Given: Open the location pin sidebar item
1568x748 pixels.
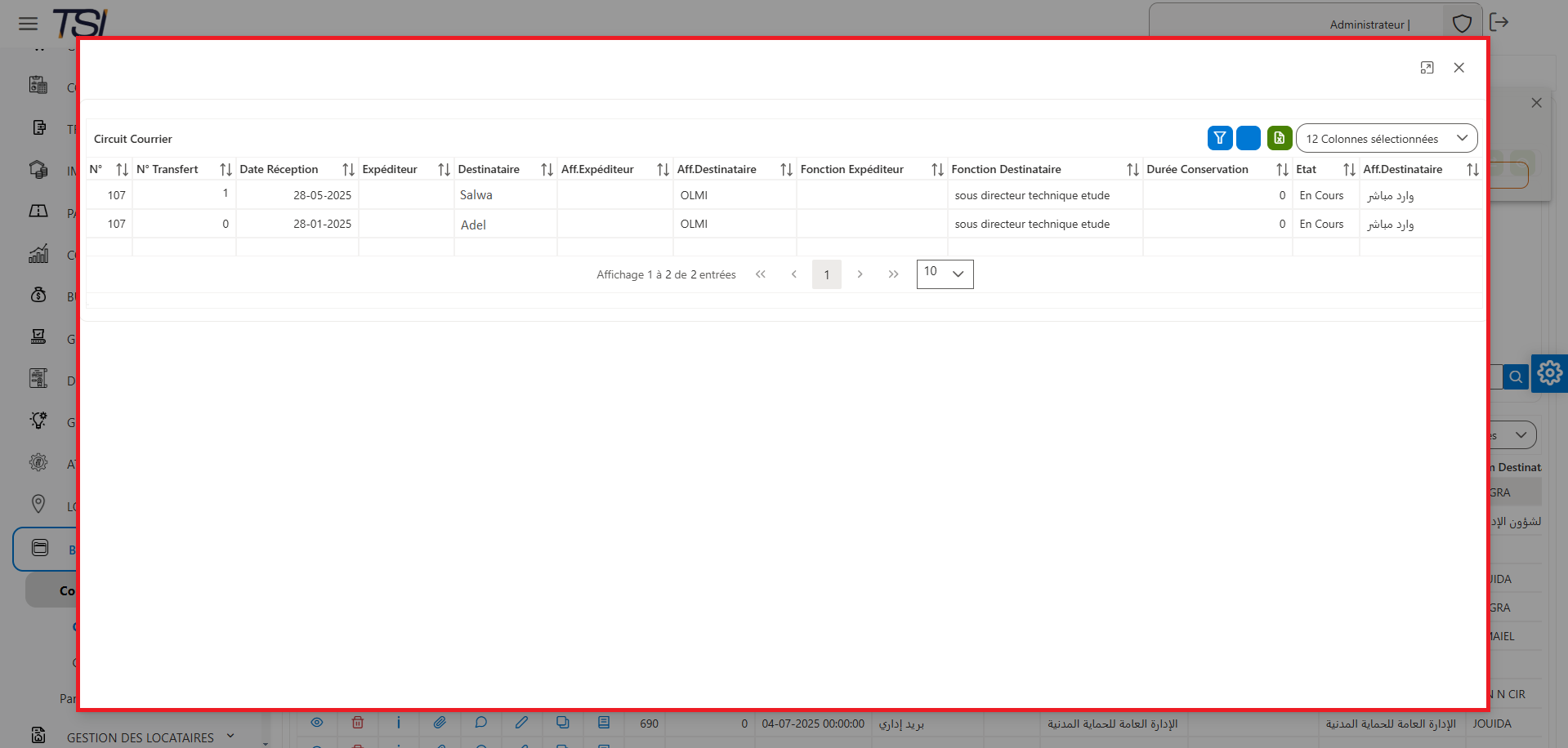Looking at the screenshot, I should (38, 504).
